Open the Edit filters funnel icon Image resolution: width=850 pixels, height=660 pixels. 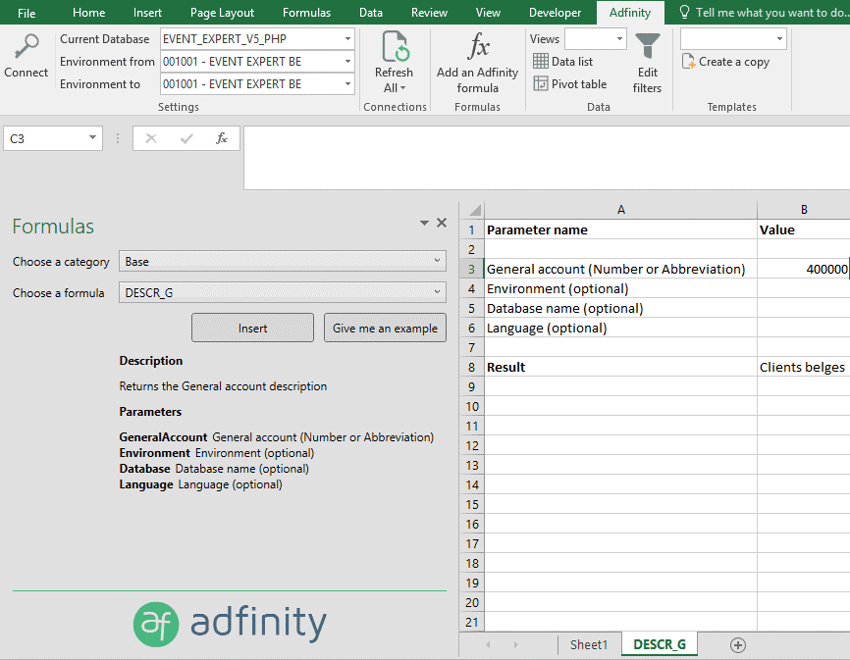647,47
